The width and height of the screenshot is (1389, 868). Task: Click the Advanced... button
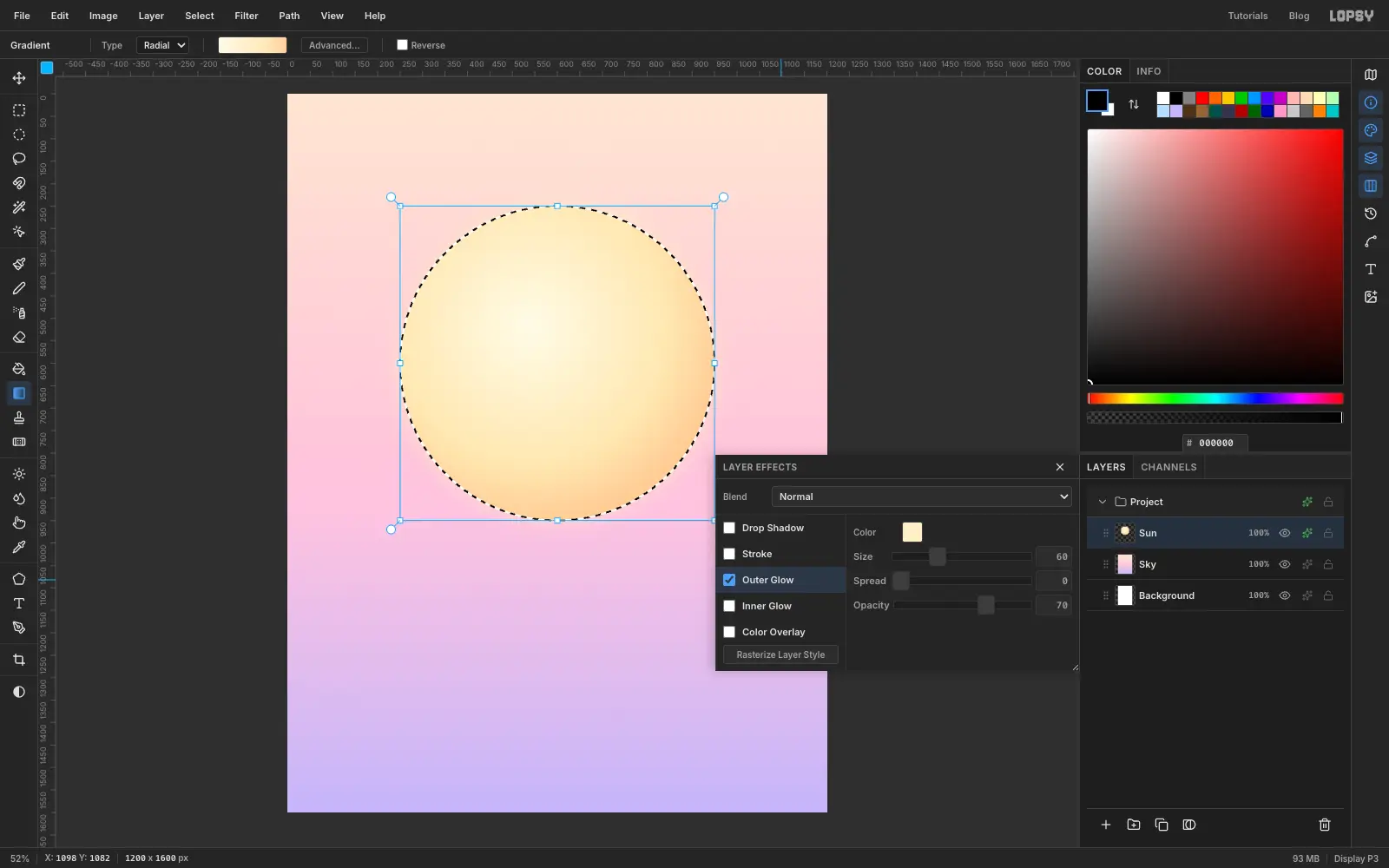pyautogui.click(x=334, y=45)
